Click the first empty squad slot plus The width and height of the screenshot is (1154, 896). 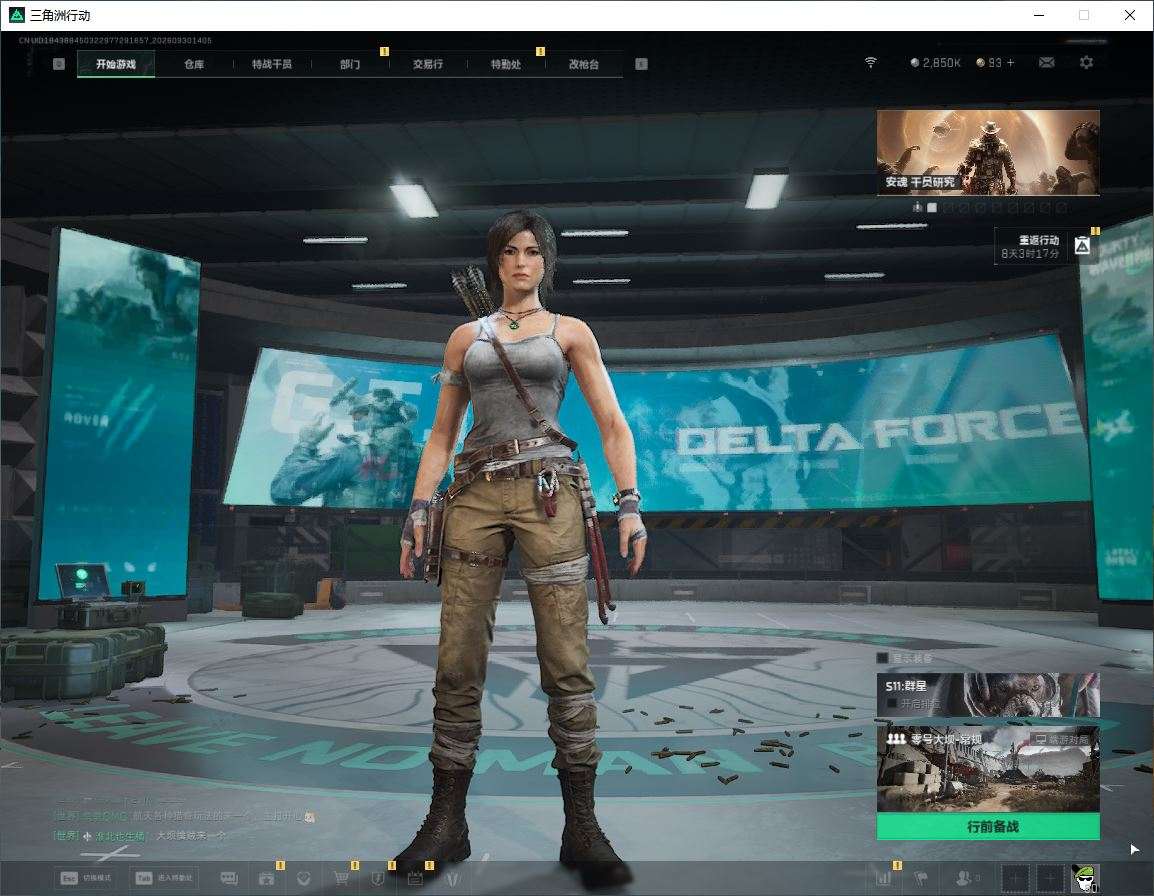(x=1016, y=878)
